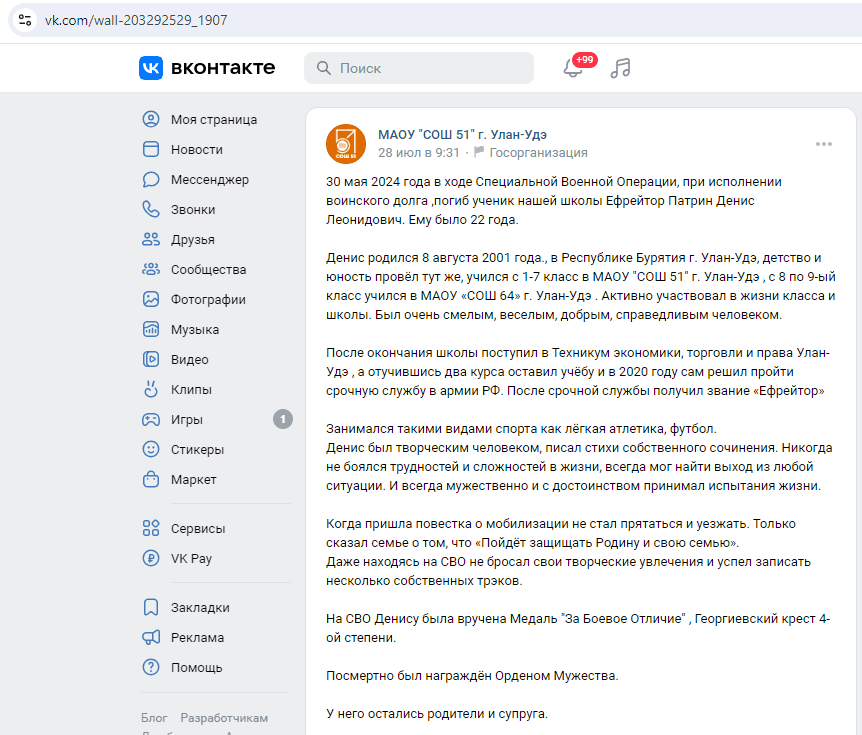Open the post options three-dots menu

823,144
